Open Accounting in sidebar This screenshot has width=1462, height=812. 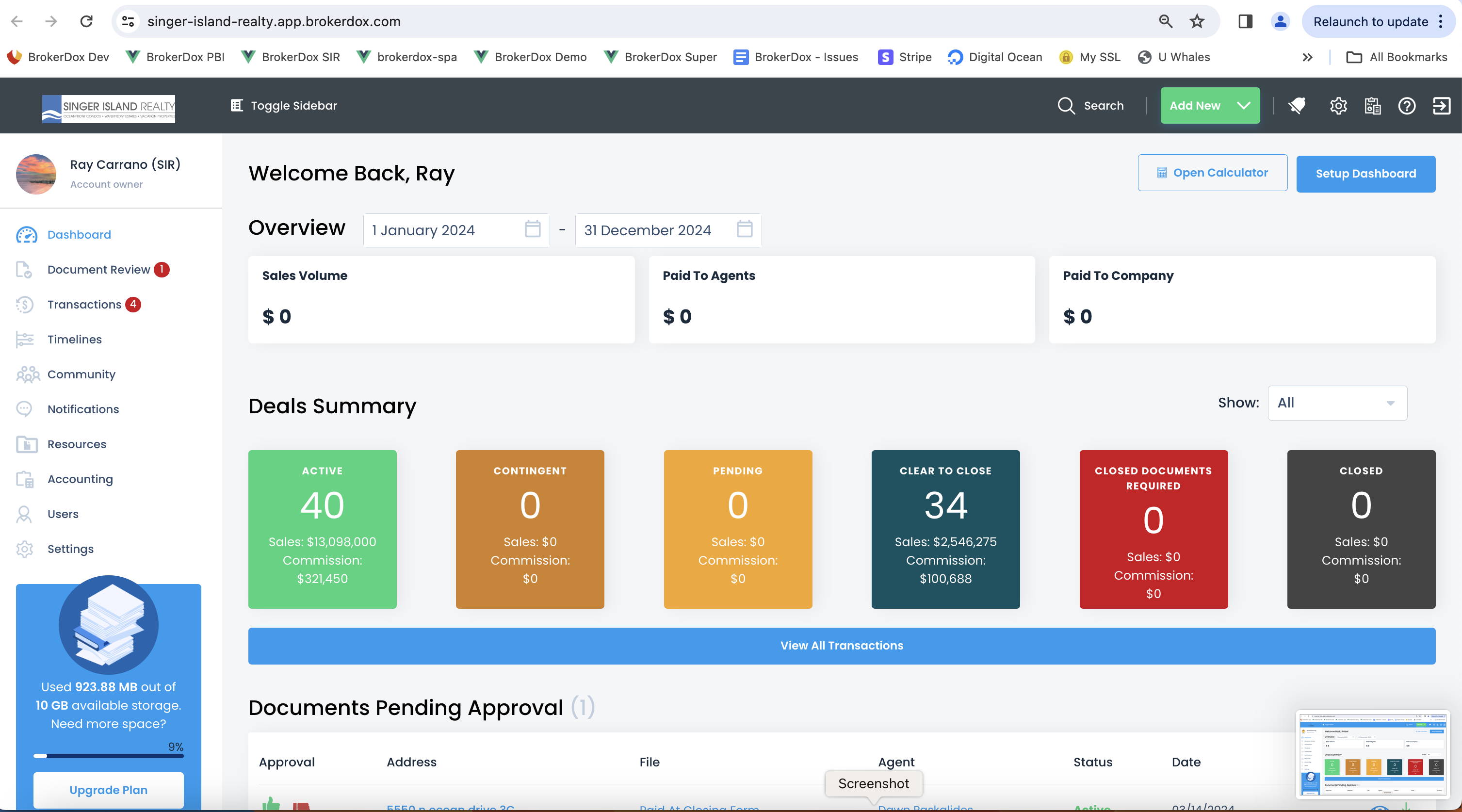click(x=80, y=479)
